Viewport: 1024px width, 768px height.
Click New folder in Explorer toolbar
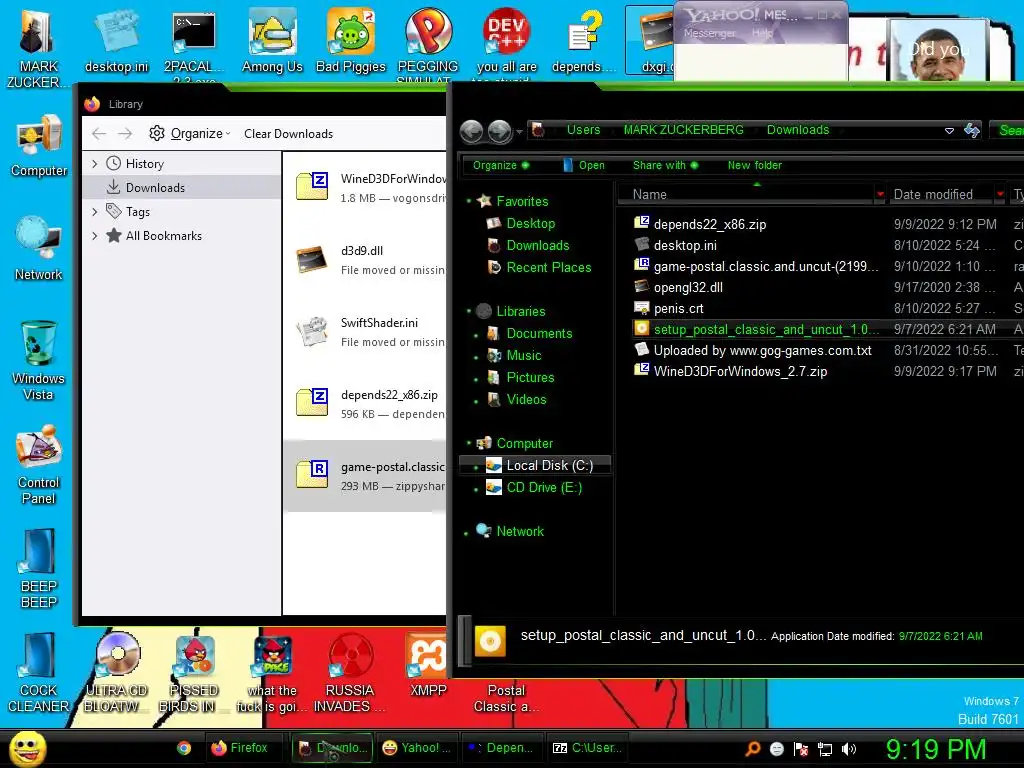754,165
